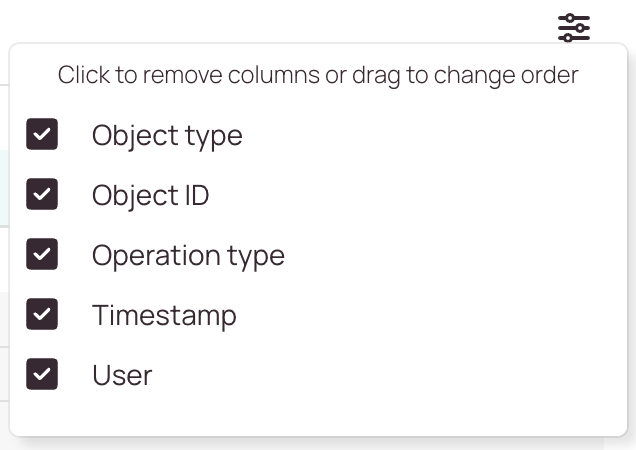
Task: Uncheck the Object type checkbox
Action: click(42, 134)
